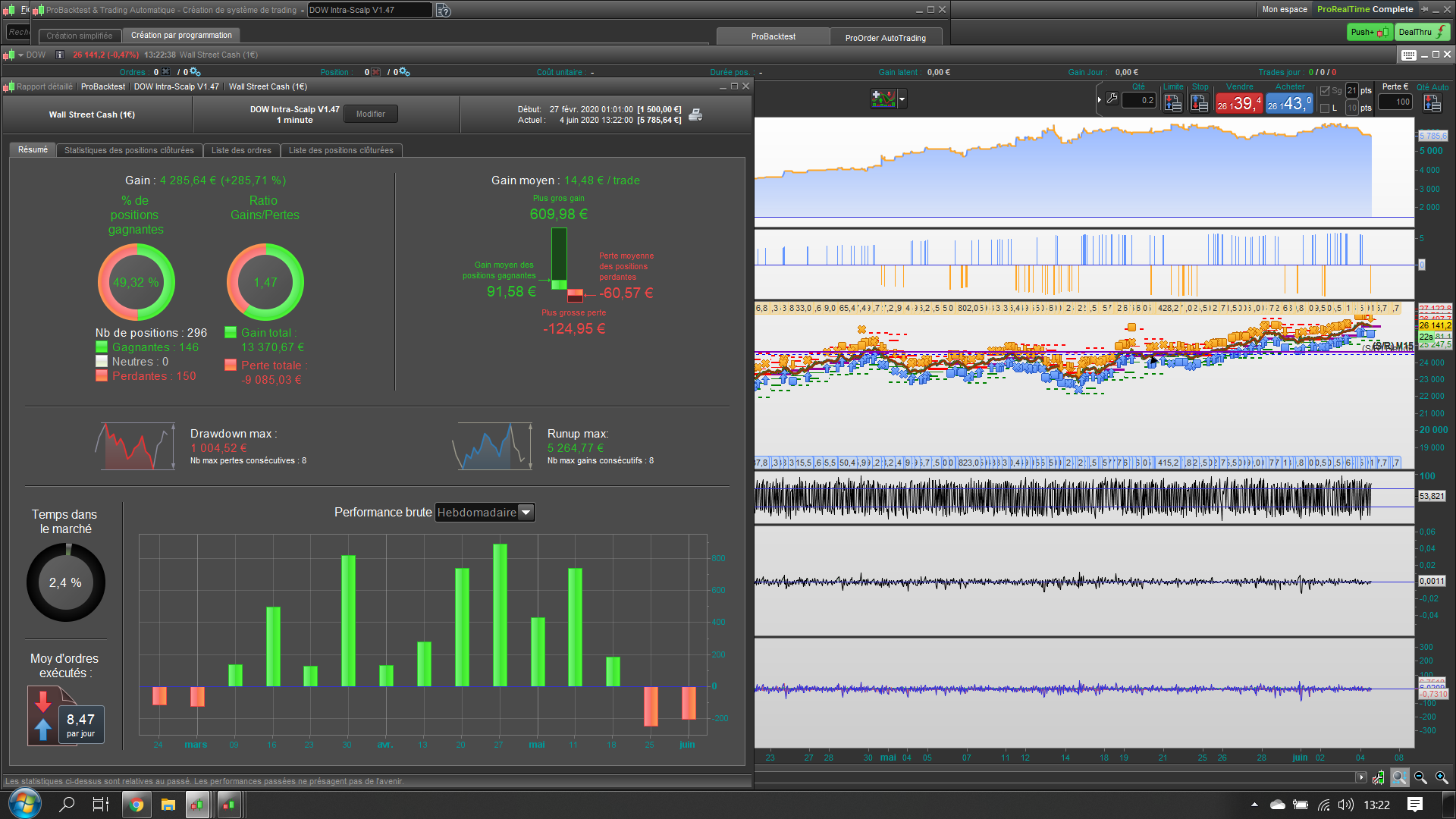This screenshot has width=1456, height=819.
Task: Click the Limite order icon
Action: point(1173,102)
